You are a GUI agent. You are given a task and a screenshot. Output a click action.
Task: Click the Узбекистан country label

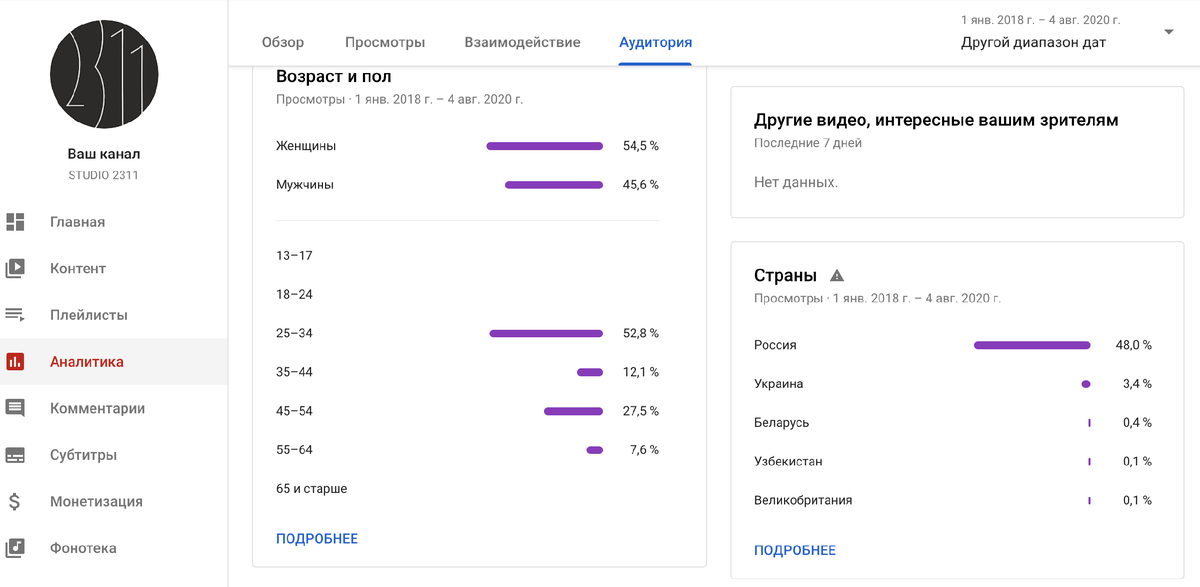point(789,462)
